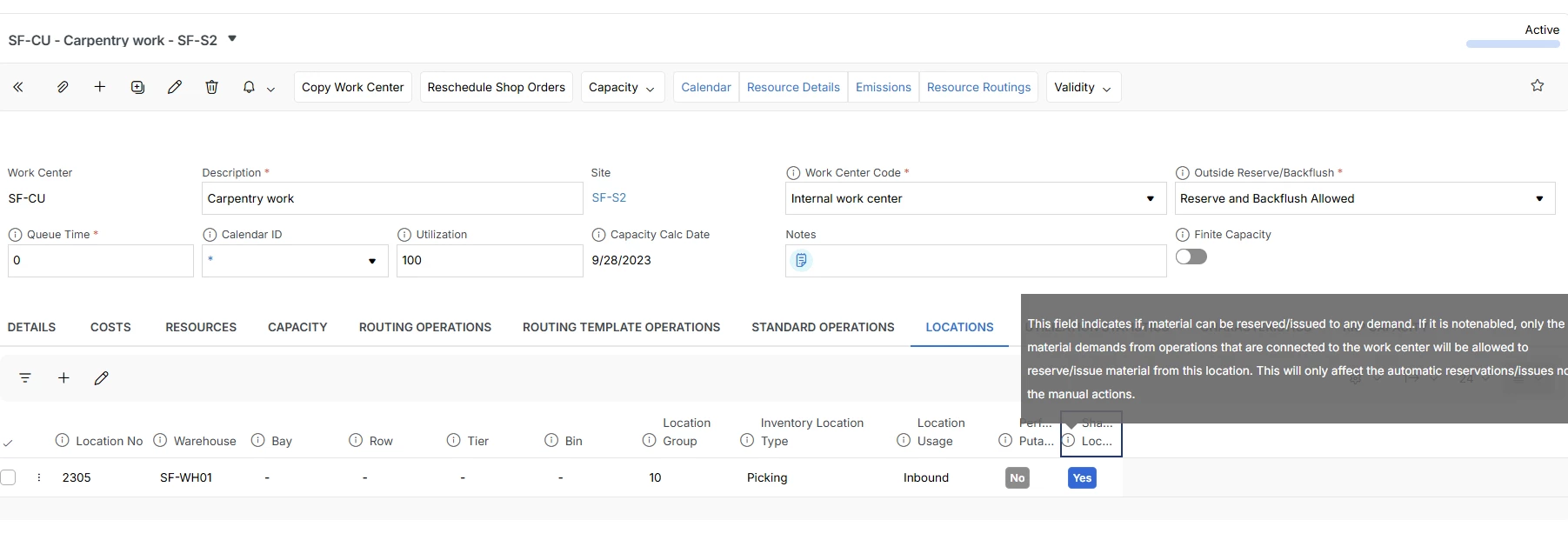Click the duplicate record icon
The height and width of the screenshot is (540, 1568).
[x=137, y=87]
